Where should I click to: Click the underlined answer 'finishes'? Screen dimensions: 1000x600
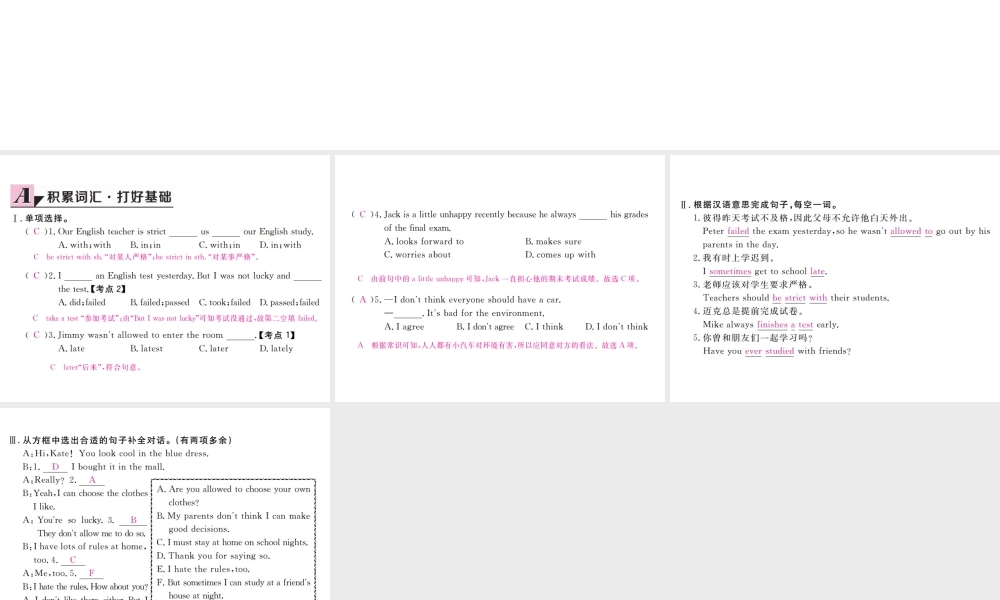[772, 325]
